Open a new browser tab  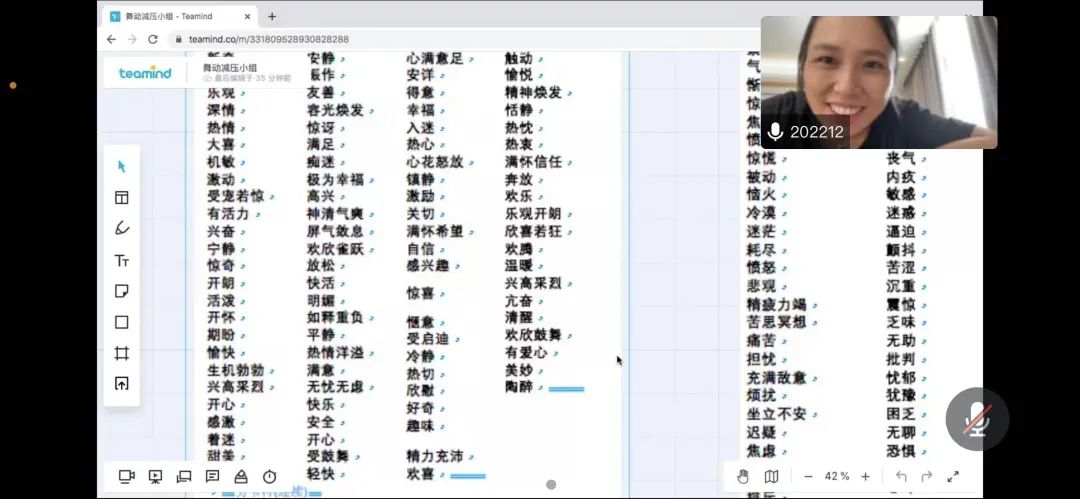272,17
